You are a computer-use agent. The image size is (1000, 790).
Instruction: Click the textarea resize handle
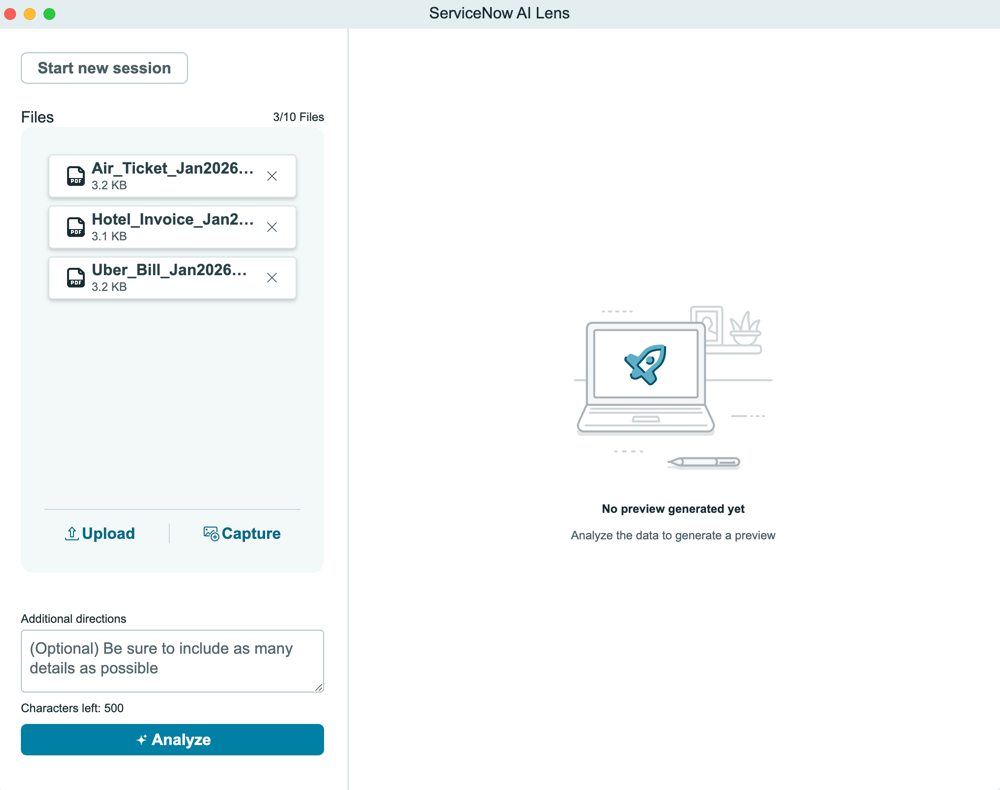(x=319, y=687)
